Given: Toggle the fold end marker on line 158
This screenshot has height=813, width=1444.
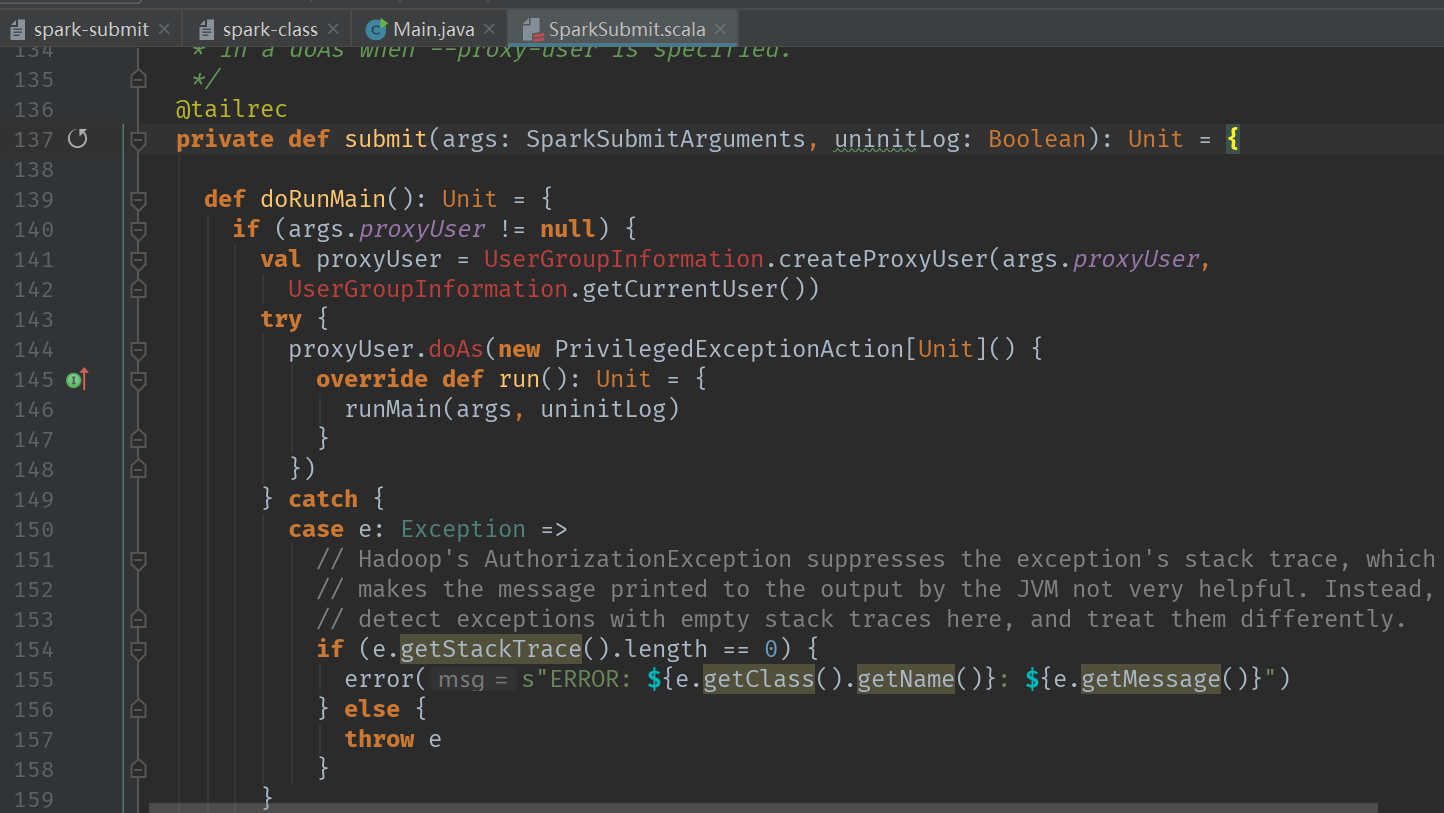Looking at the screenshot, I should pyautogui.click(x=139, y=769).
